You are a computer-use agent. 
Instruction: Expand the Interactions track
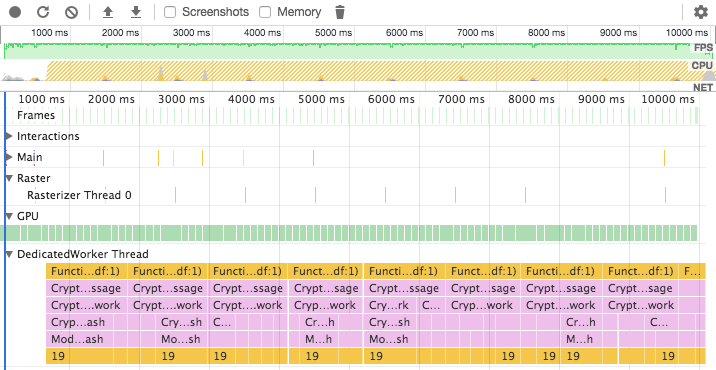(x=9, y=136)
